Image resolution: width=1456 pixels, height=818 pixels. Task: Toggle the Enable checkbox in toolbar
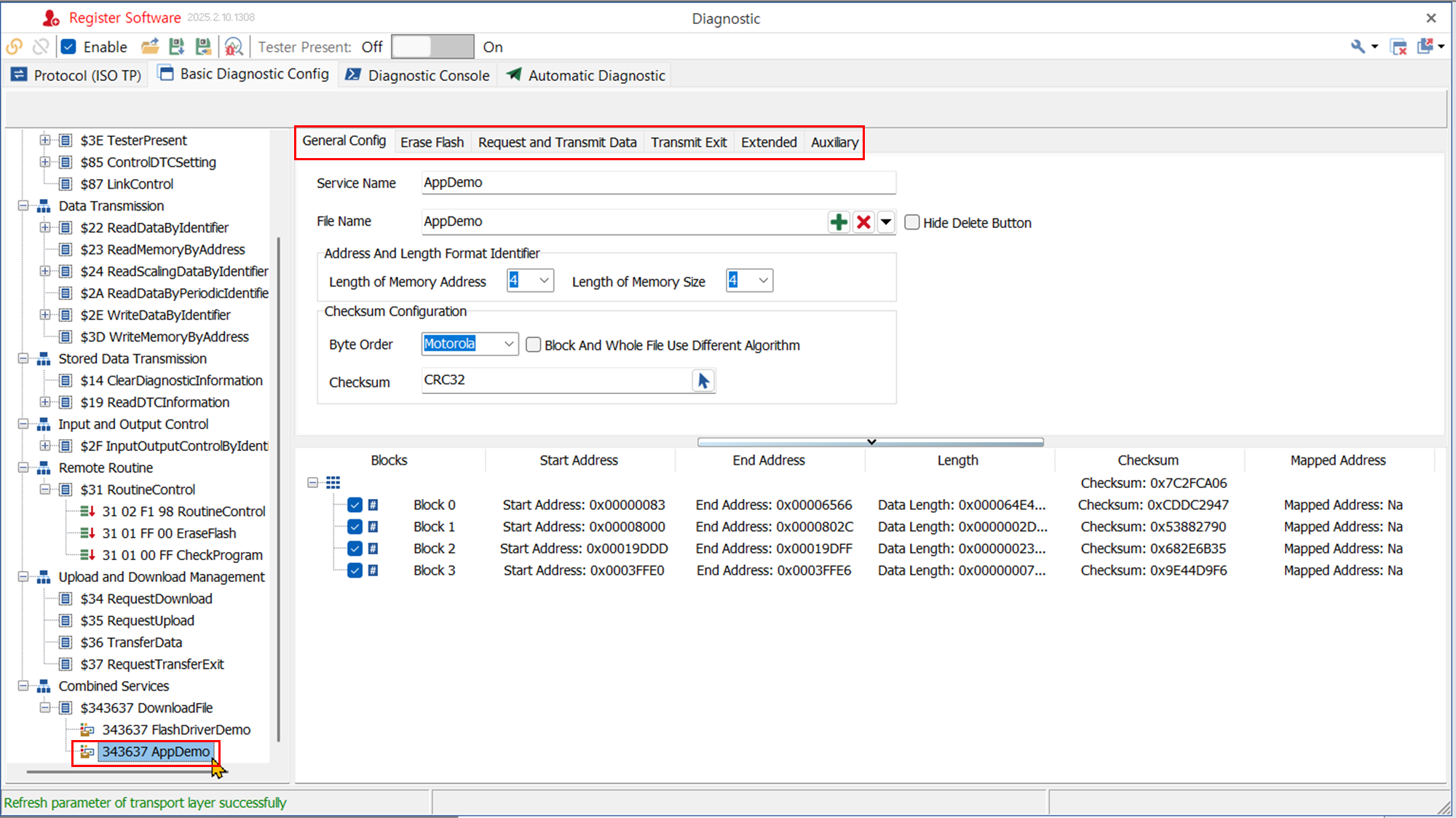tap(69, 47)
